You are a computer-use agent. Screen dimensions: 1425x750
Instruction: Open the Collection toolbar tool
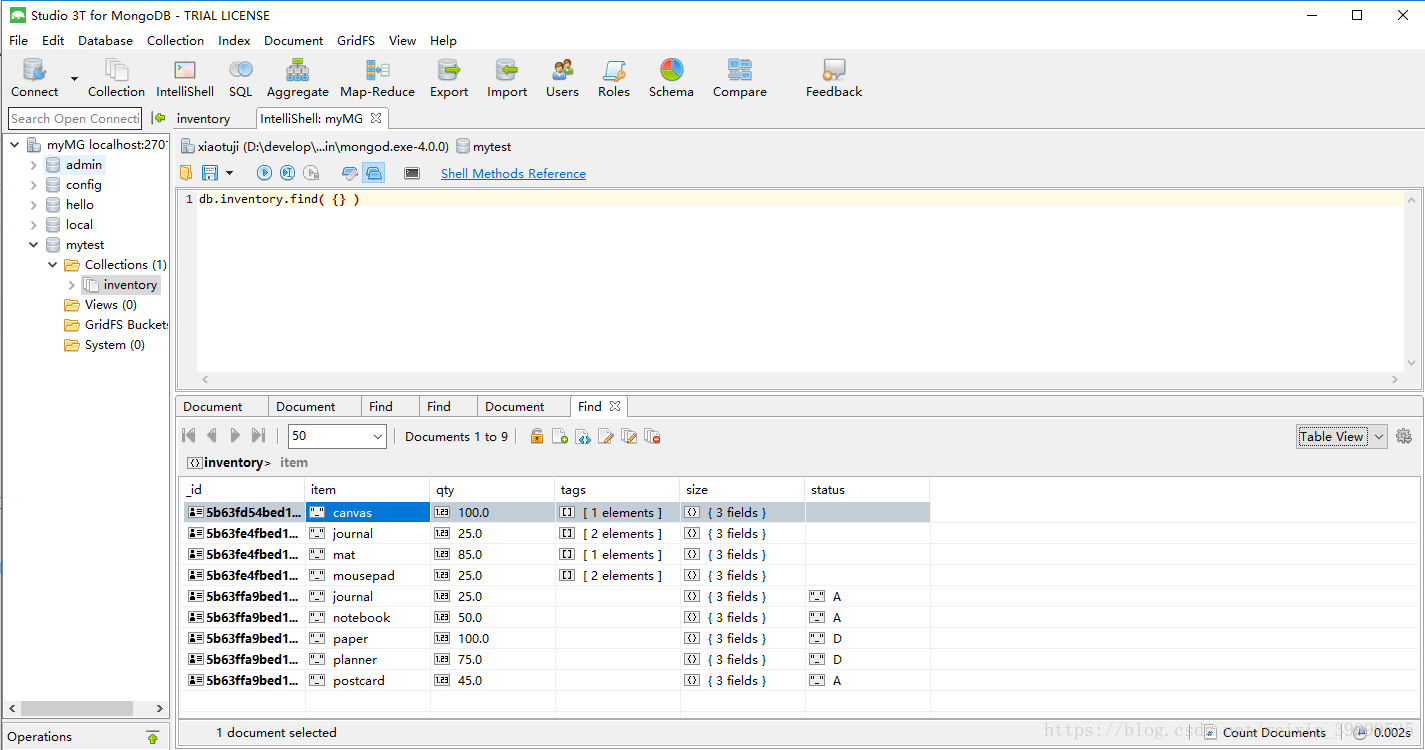tap(116, 77)
